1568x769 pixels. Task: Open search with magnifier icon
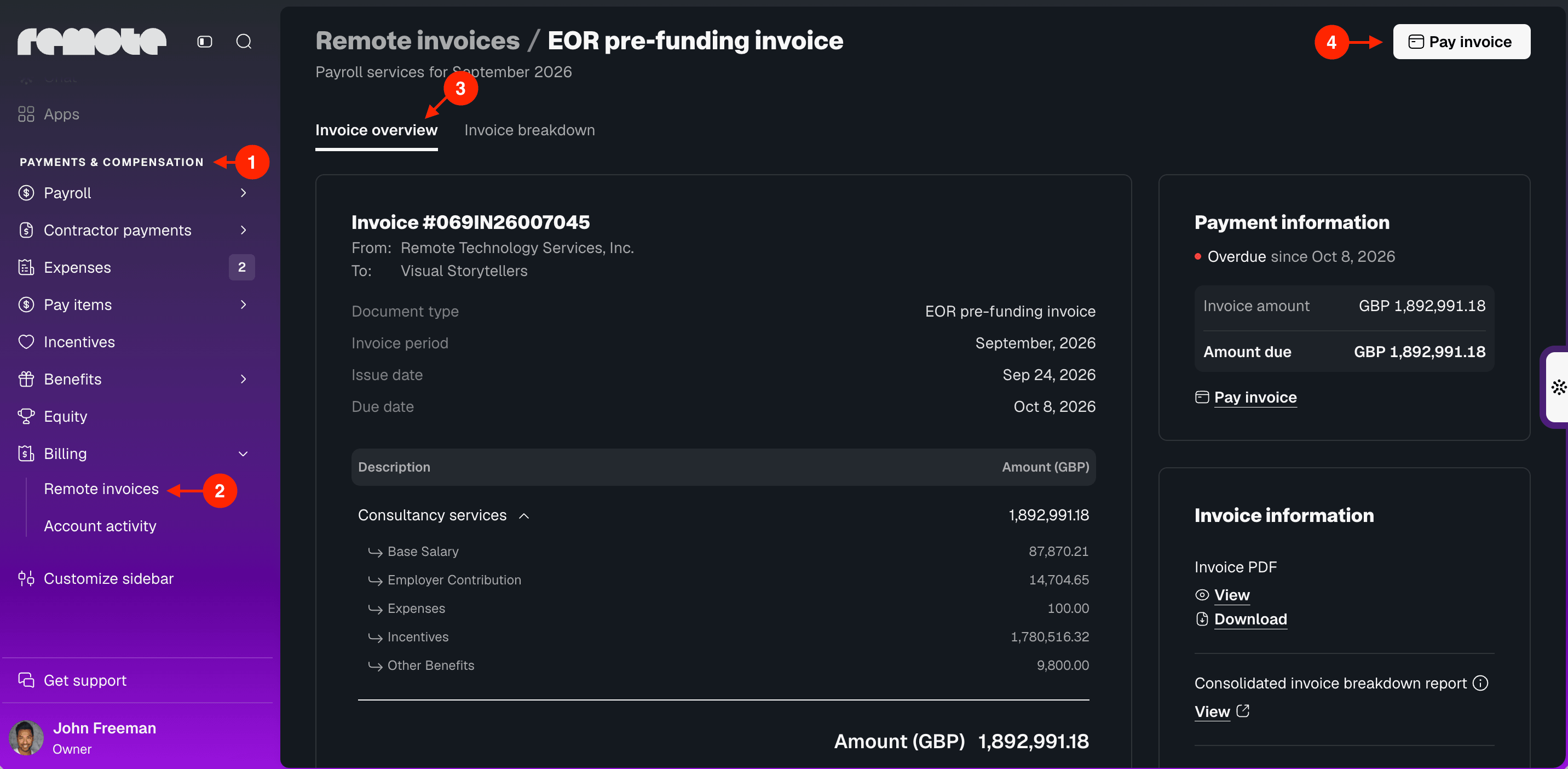click(244, 42)
